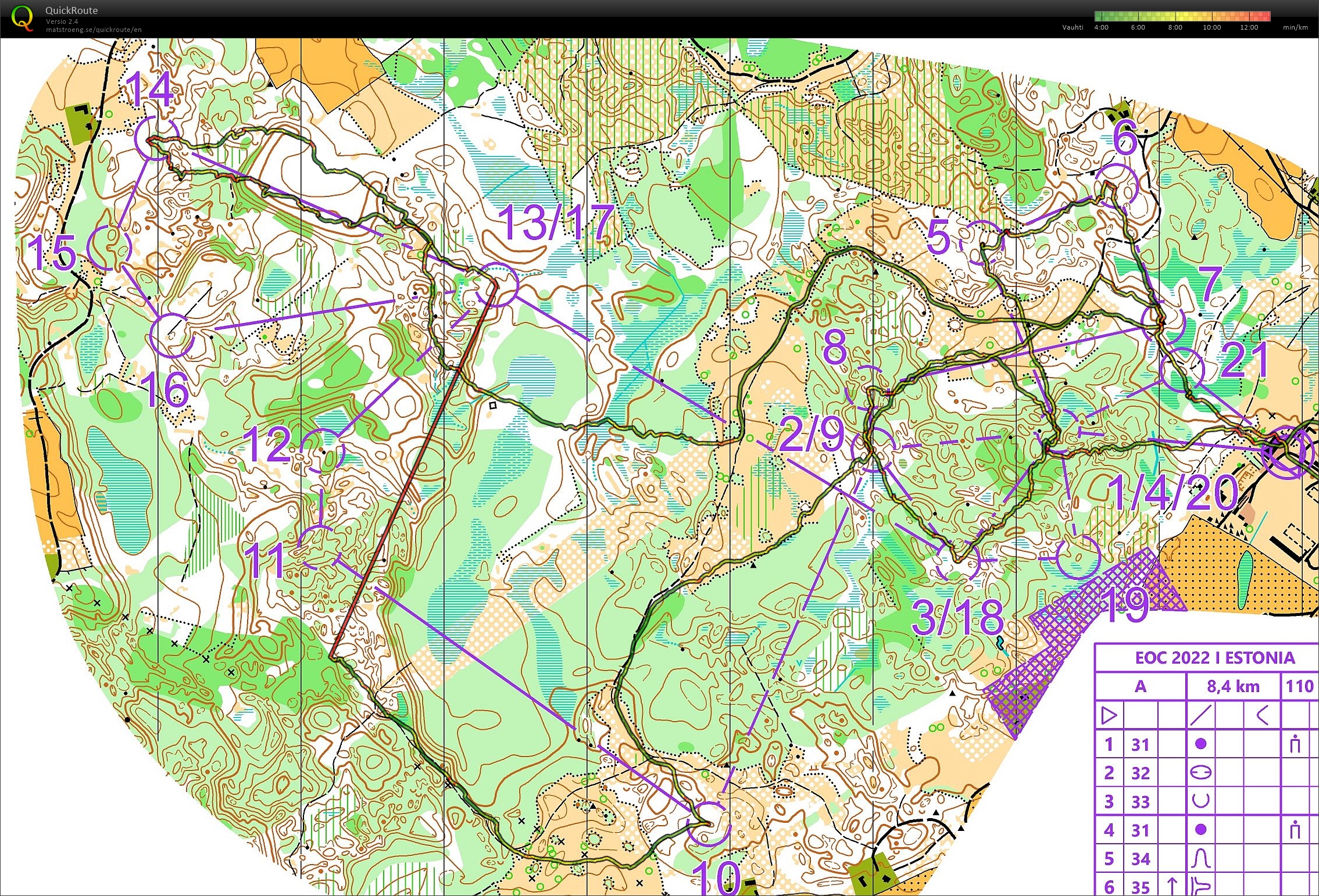The image size is (1319, 896).
Task: Click the oval symbol for control 2
Action: 1200,773
